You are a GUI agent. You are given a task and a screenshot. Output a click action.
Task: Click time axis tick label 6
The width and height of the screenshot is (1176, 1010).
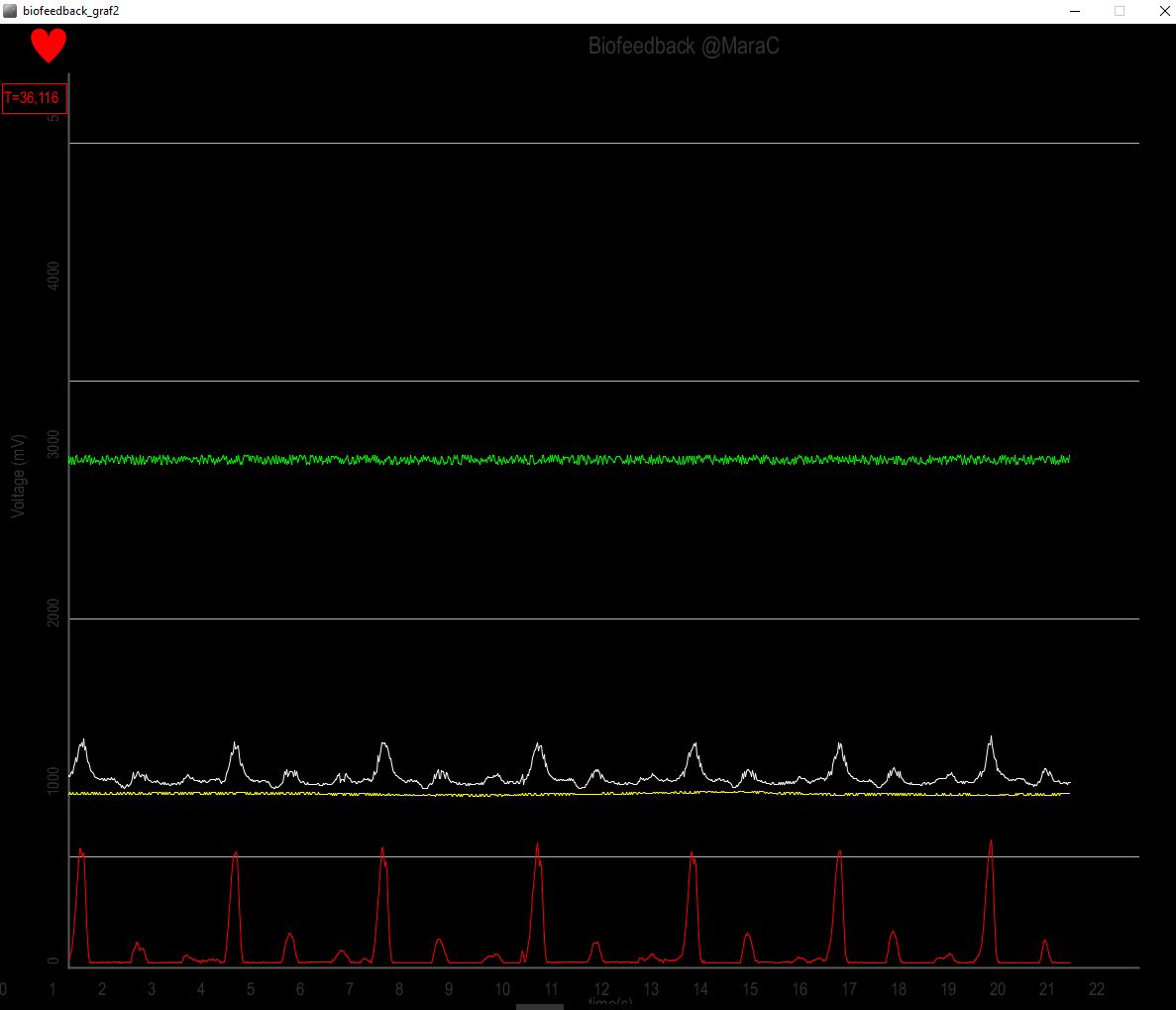coord(300,989)
